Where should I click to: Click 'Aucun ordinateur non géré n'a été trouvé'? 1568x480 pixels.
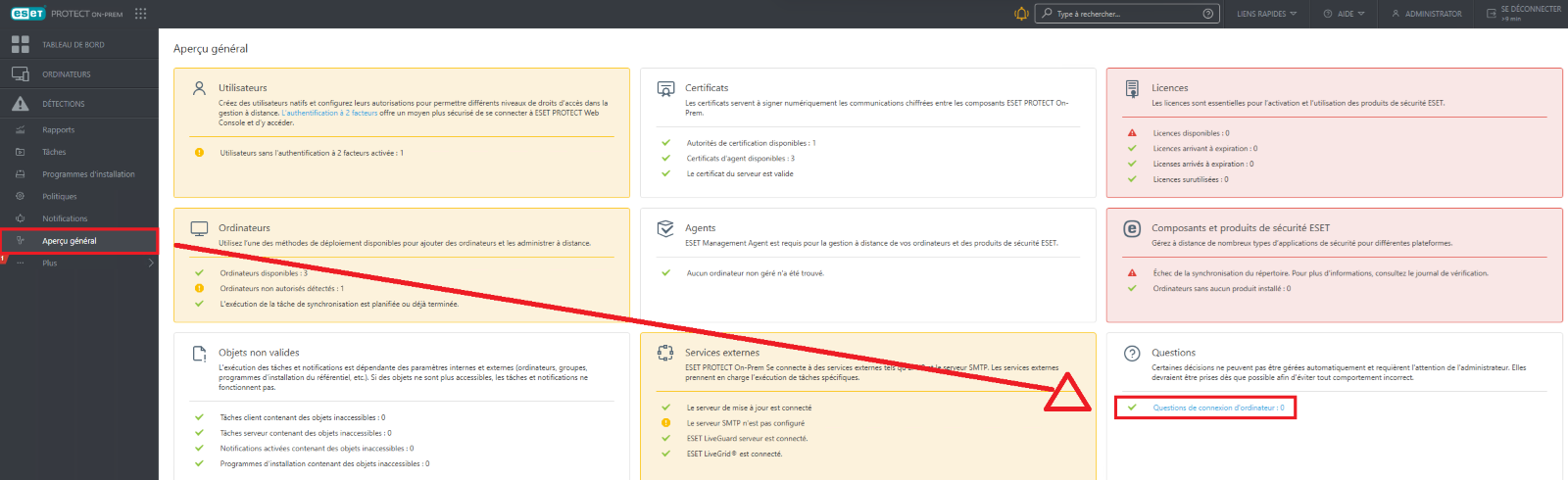point(756,273)
